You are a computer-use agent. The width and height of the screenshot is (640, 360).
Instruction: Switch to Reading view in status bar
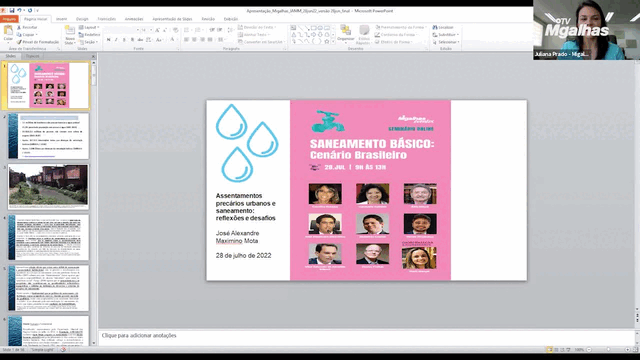click(562, 350)
